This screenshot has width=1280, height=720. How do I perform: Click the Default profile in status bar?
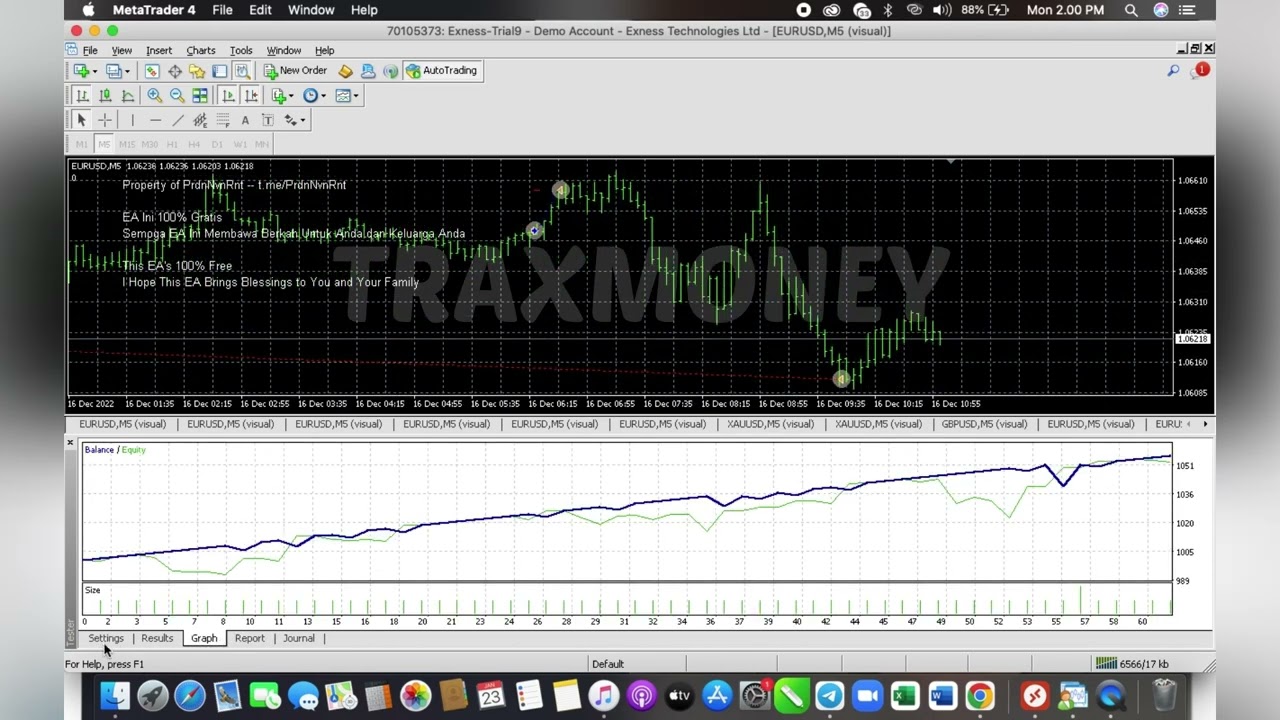click(607, 664)
